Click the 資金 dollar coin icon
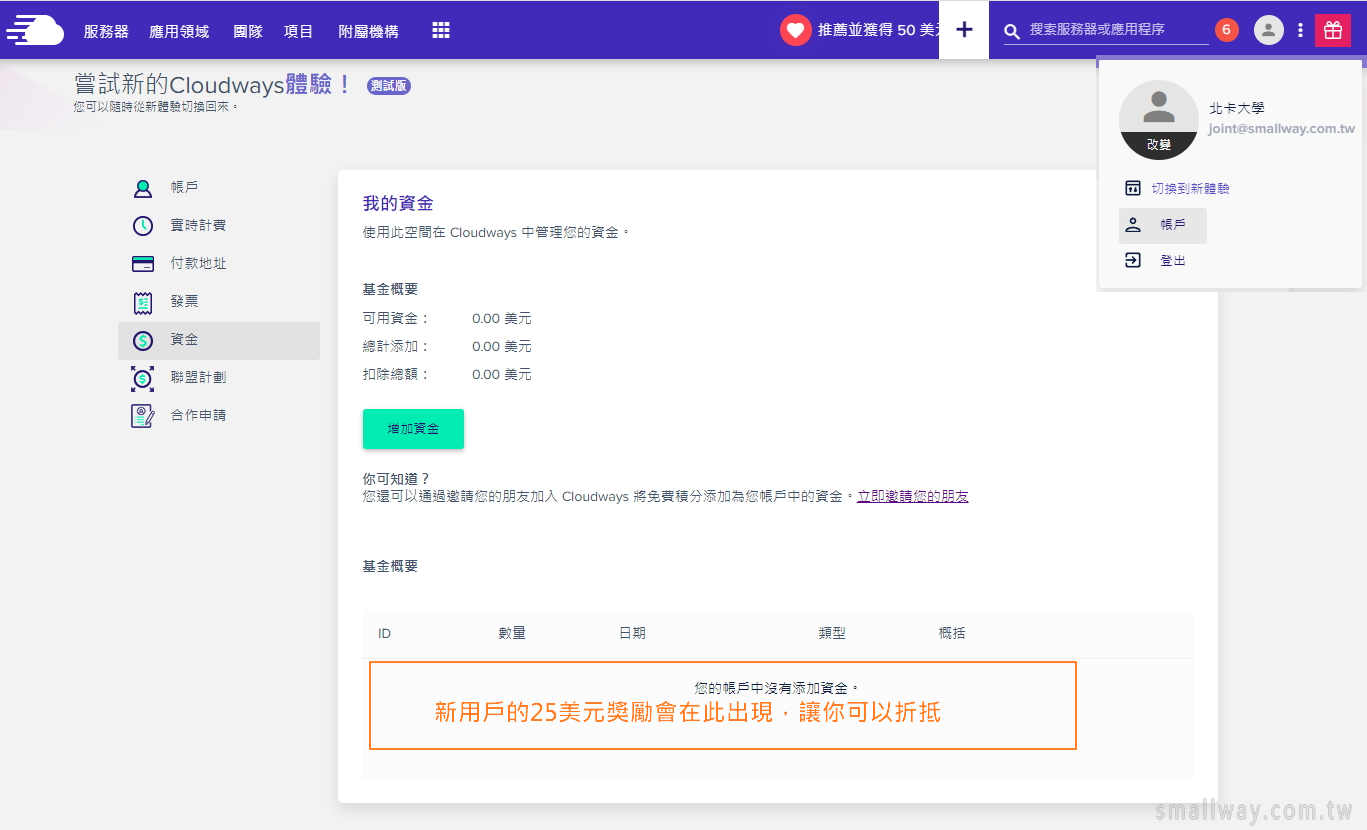Viewport: 1367px width, 830px height. coord(143,340)
